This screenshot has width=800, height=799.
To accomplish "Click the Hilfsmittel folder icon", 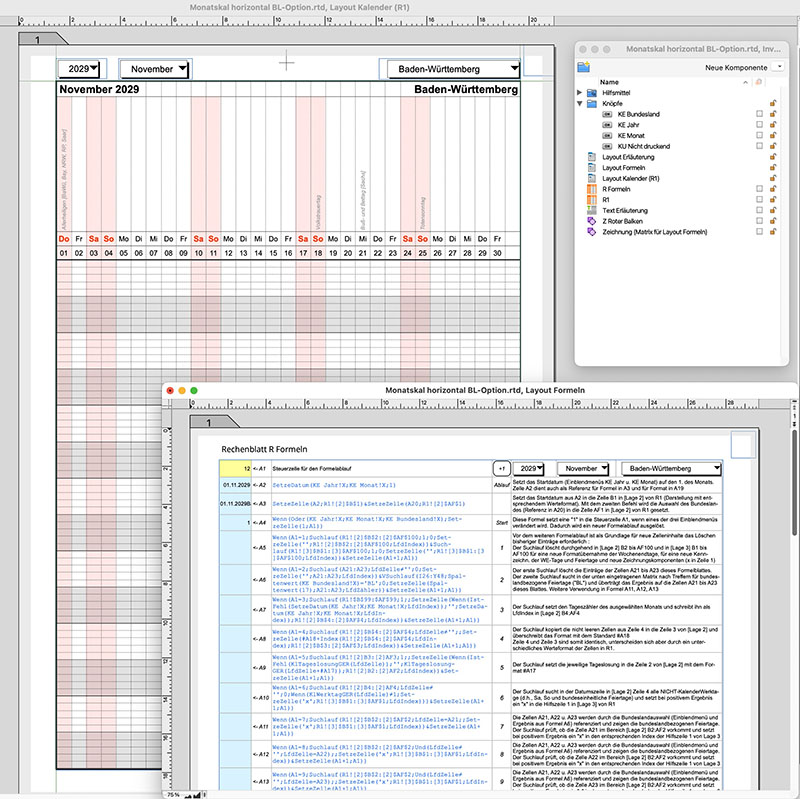I will tap(593, 93).
